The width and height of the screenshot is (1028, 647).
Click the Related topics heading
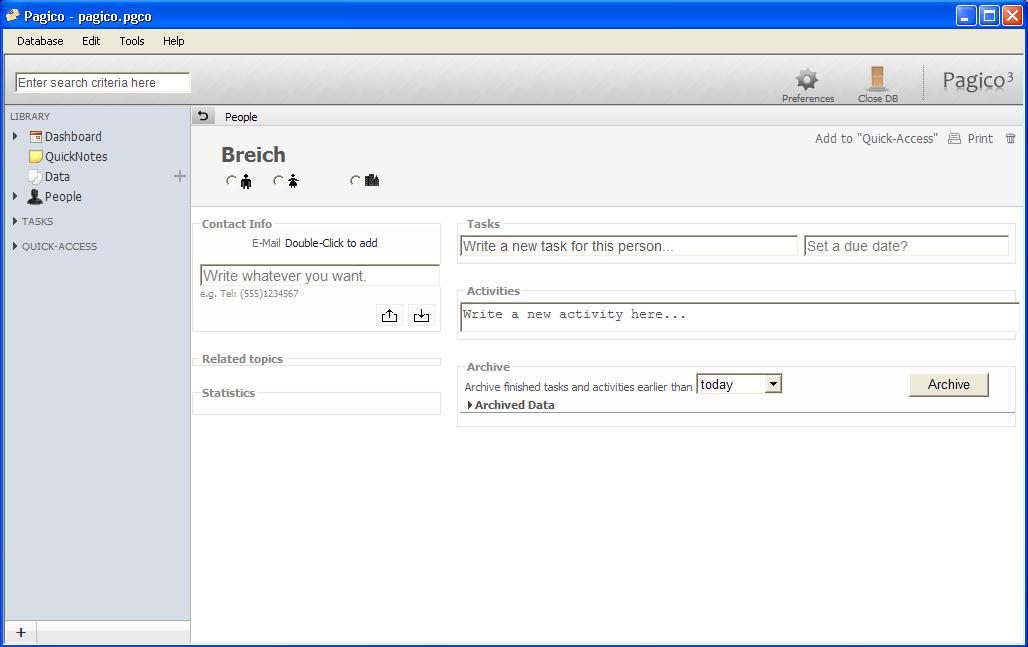pyautogui.click(x=243, y=359)
